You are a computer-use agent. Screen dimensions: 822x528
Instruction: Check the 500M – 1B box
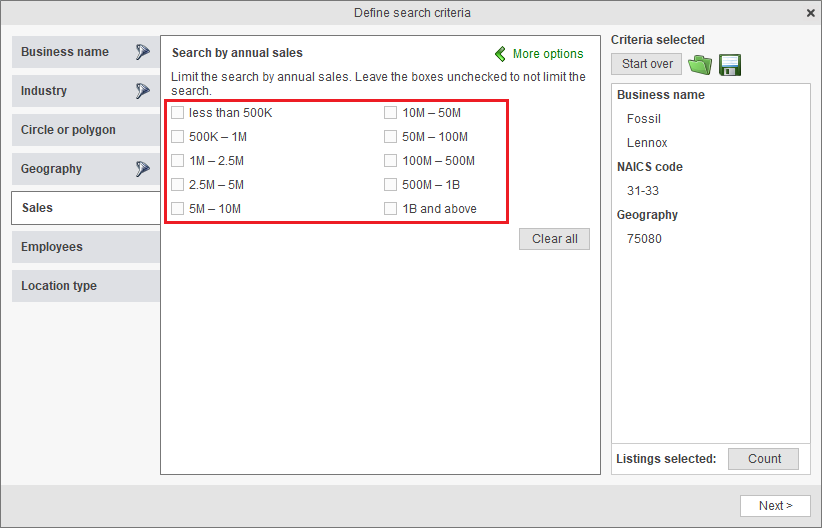(391, 185)
